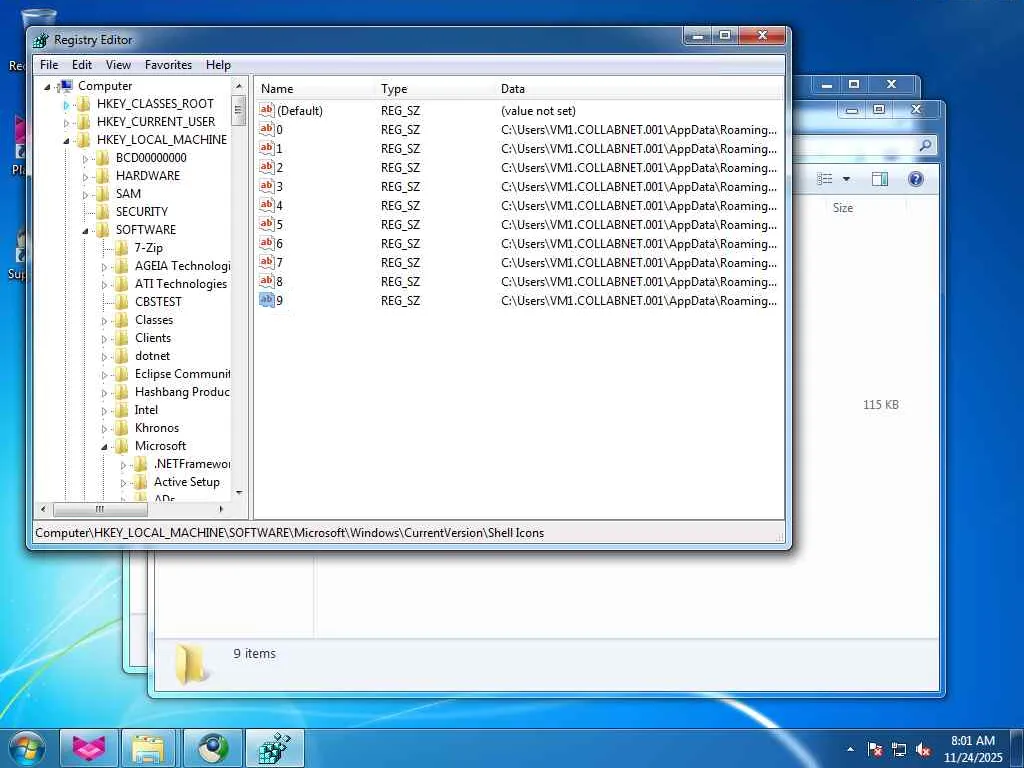Open the Help menu
The height and width of the screenshot is (768, 1024).
coord(218,65)
